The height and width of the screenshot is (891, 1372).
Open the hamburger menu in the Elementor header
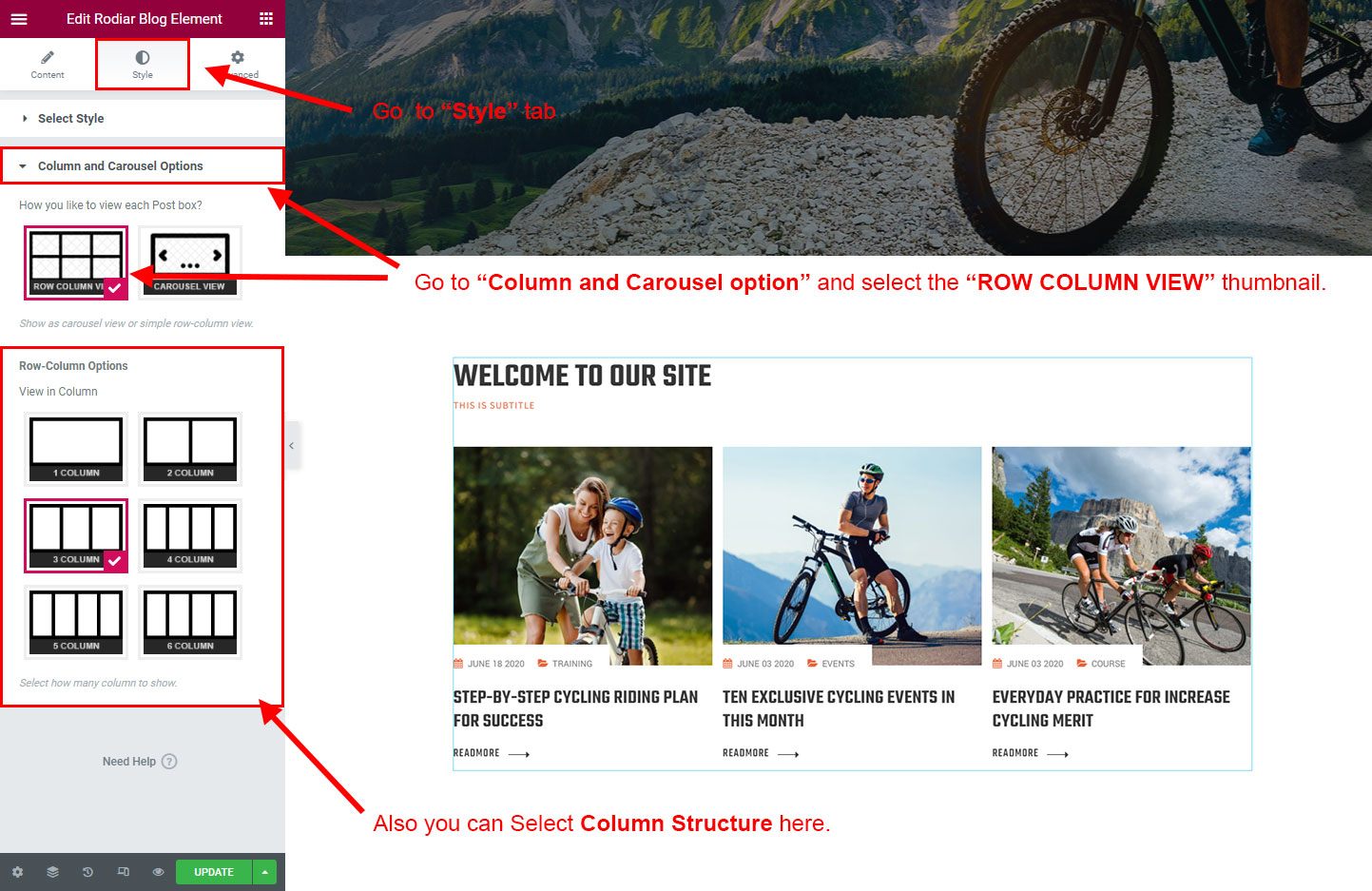click(x=19, y=19)
